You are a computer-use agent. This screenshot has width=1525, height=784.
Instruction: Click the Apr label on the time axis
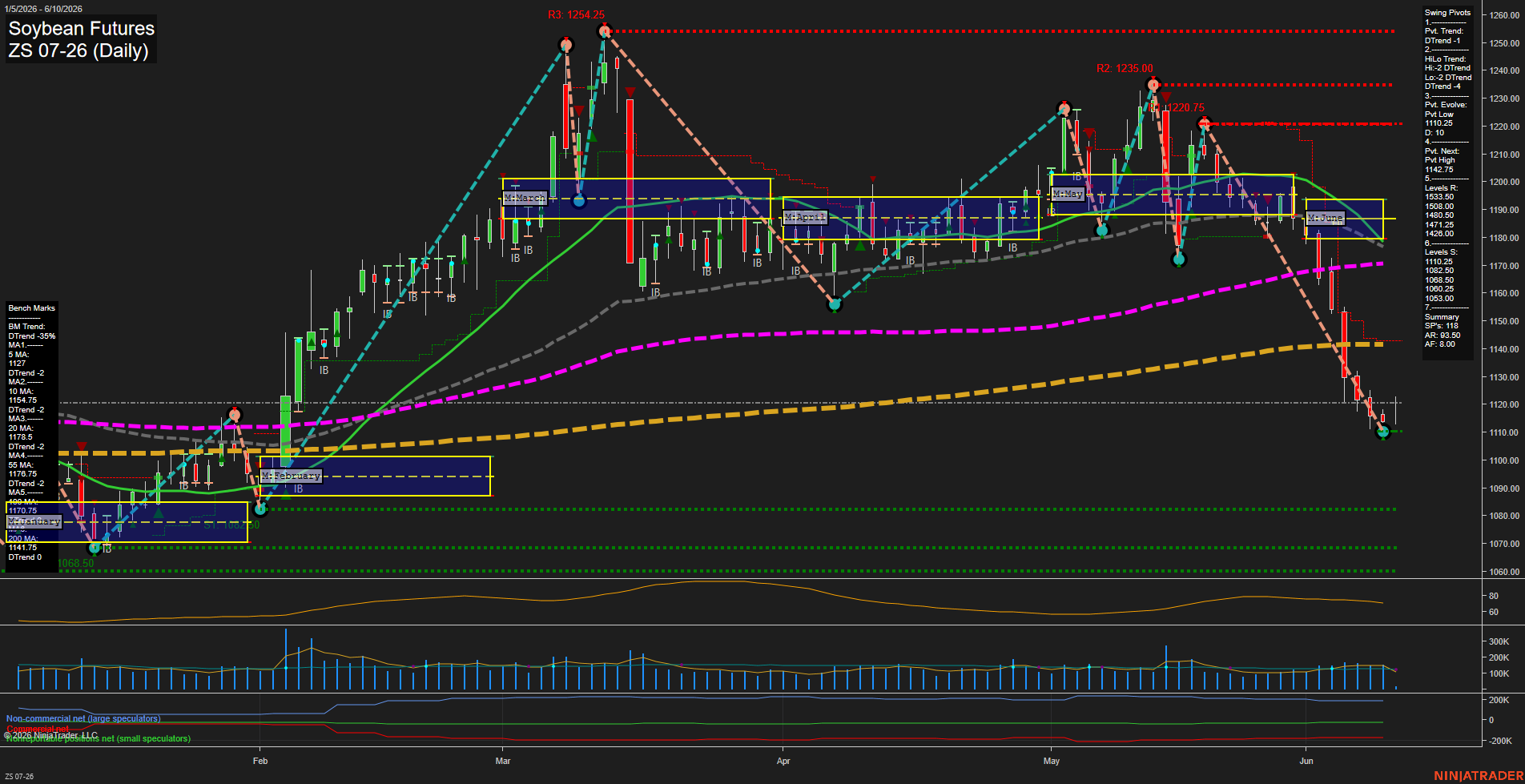tap(783, 761)
